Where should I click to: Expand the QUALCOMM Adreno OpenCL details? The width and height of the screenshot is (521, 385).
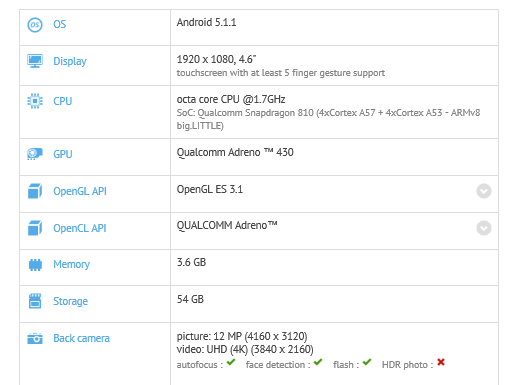(484, 228)
